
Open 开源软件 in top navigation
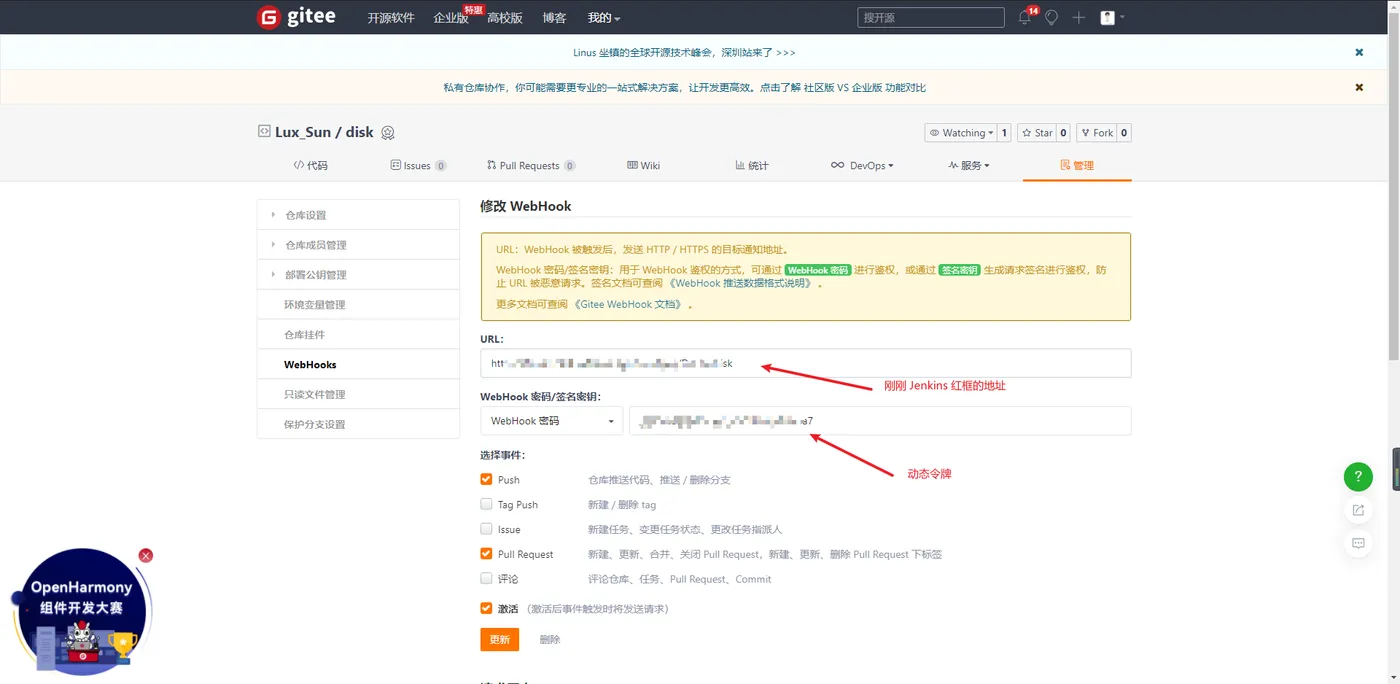point(390,18)
